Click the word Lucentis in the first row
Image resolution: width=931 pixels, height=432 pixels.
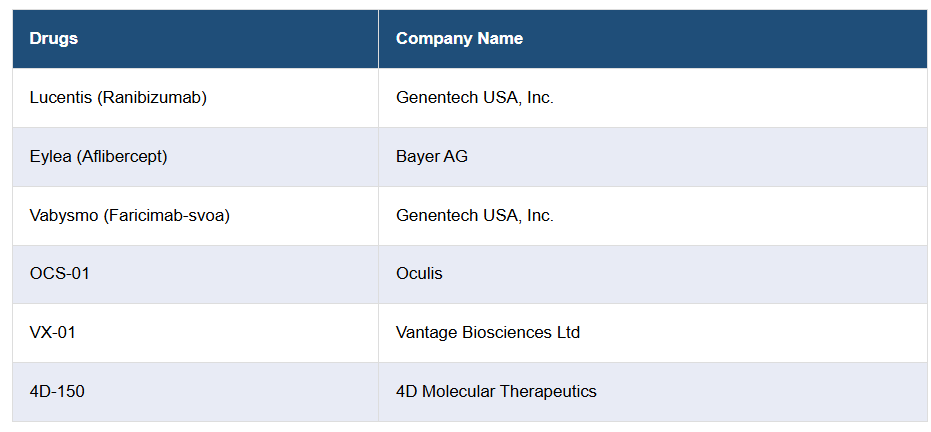(x=60, y=98)
